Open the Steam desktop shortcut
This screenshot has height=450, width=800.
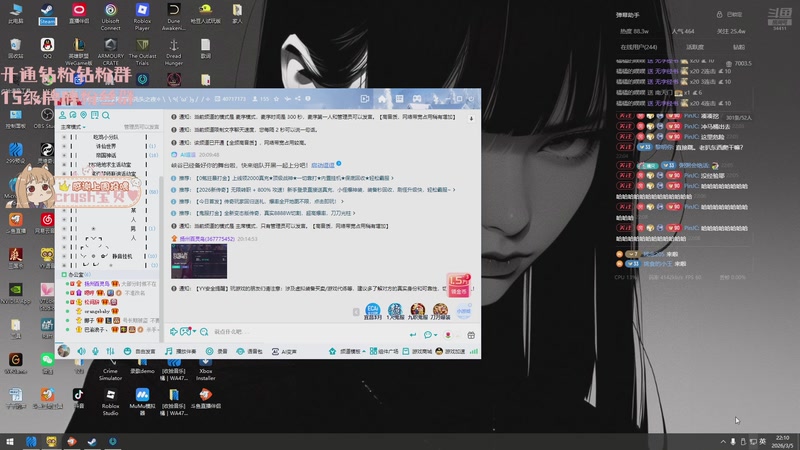point(47,14)
